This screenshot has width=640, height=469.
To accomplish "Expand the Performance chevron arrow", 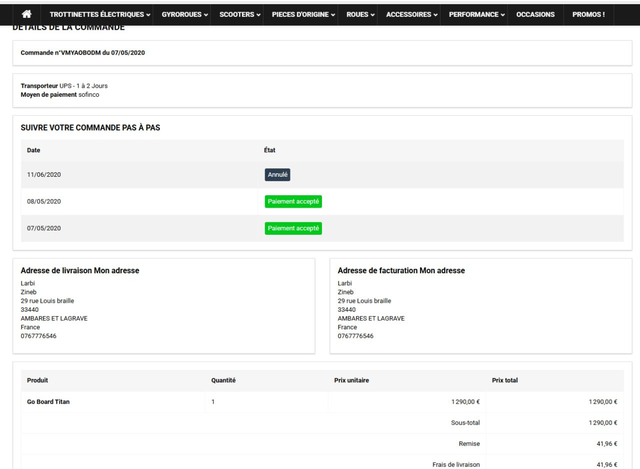I will coord(503,15).
